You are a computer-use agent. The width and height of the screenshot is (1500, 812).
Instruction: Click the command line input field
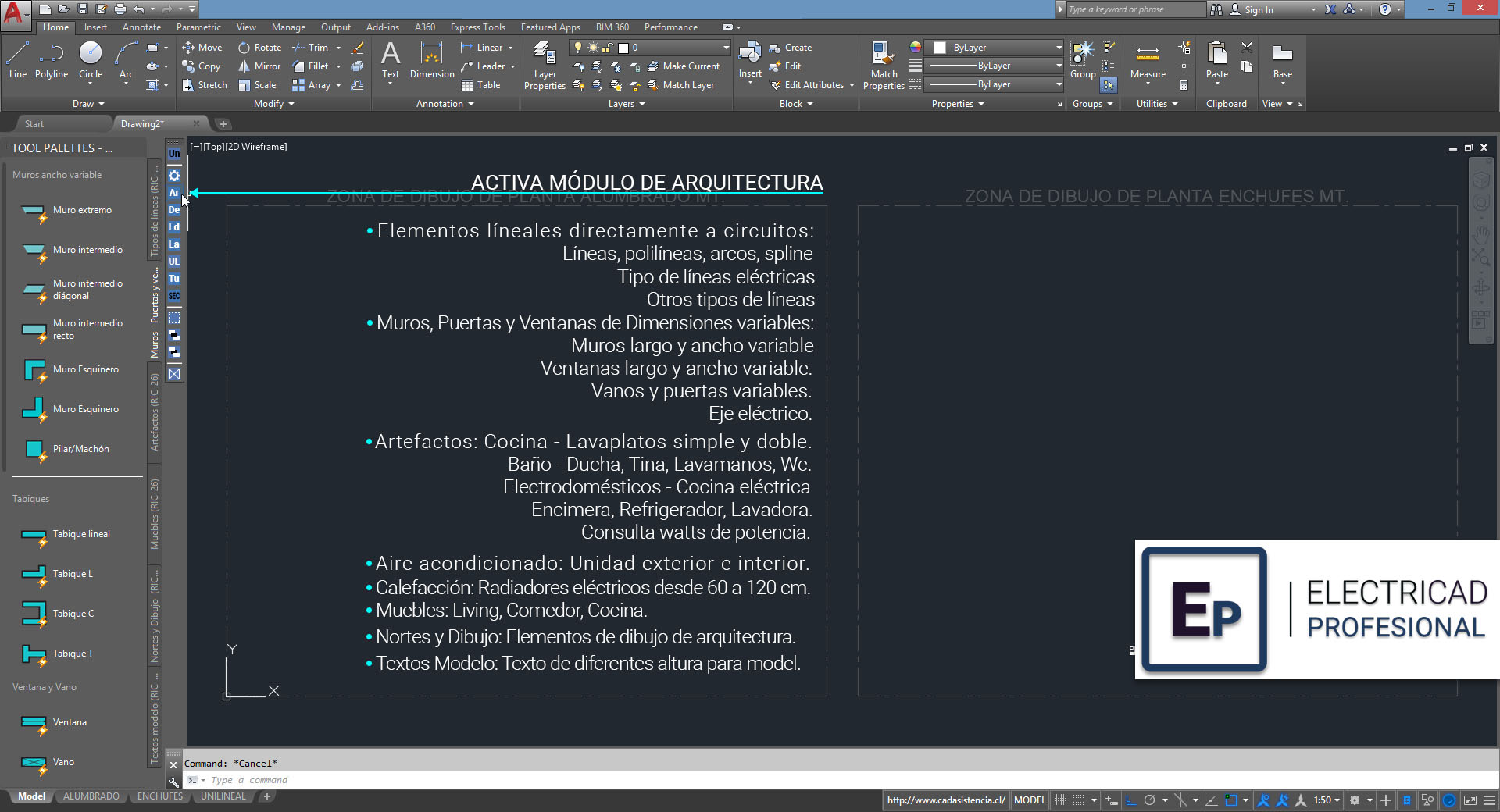(x=840, y=780)
